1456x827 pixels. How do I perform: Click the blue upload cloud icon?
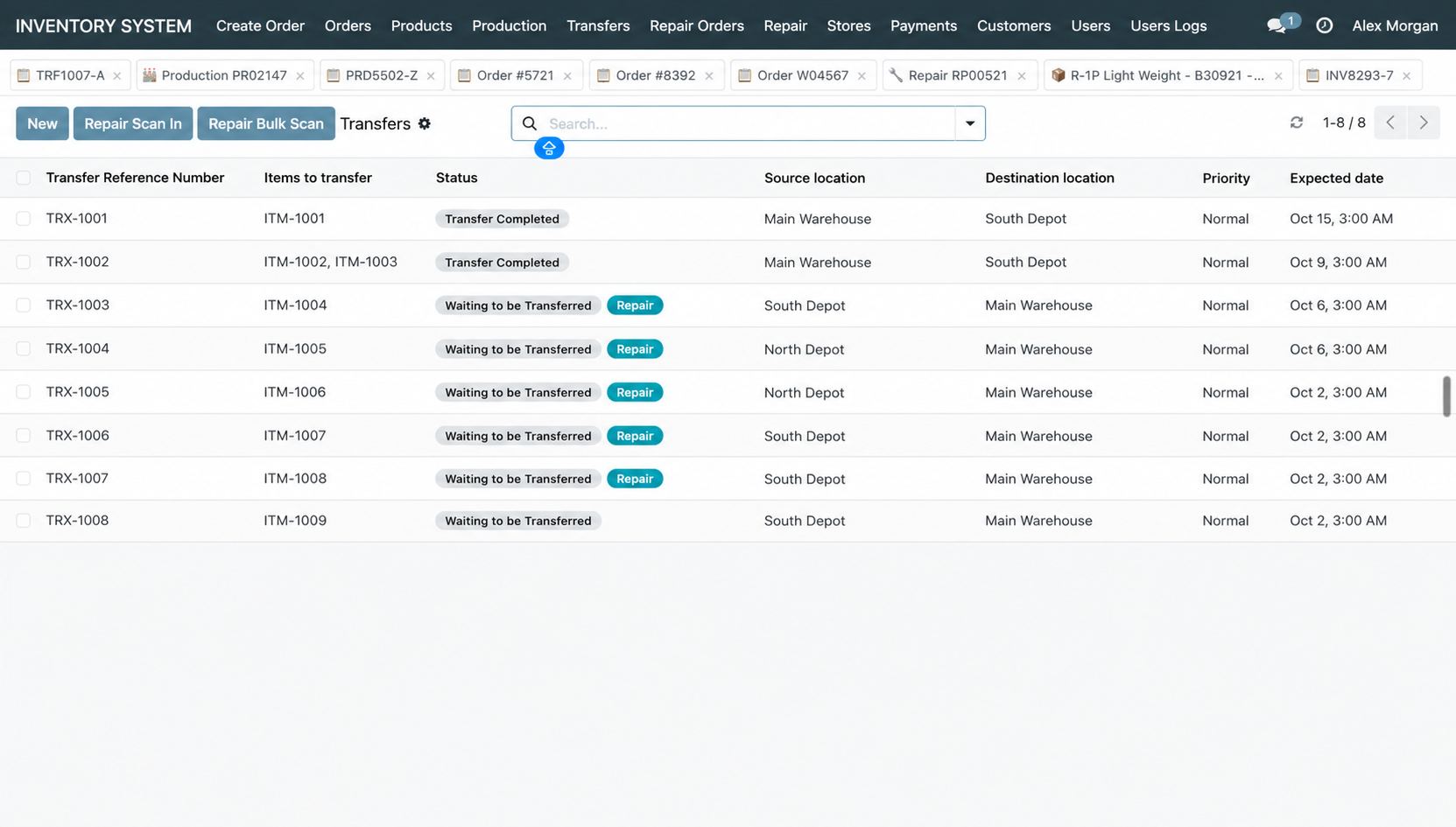click(x=549, y=148)
